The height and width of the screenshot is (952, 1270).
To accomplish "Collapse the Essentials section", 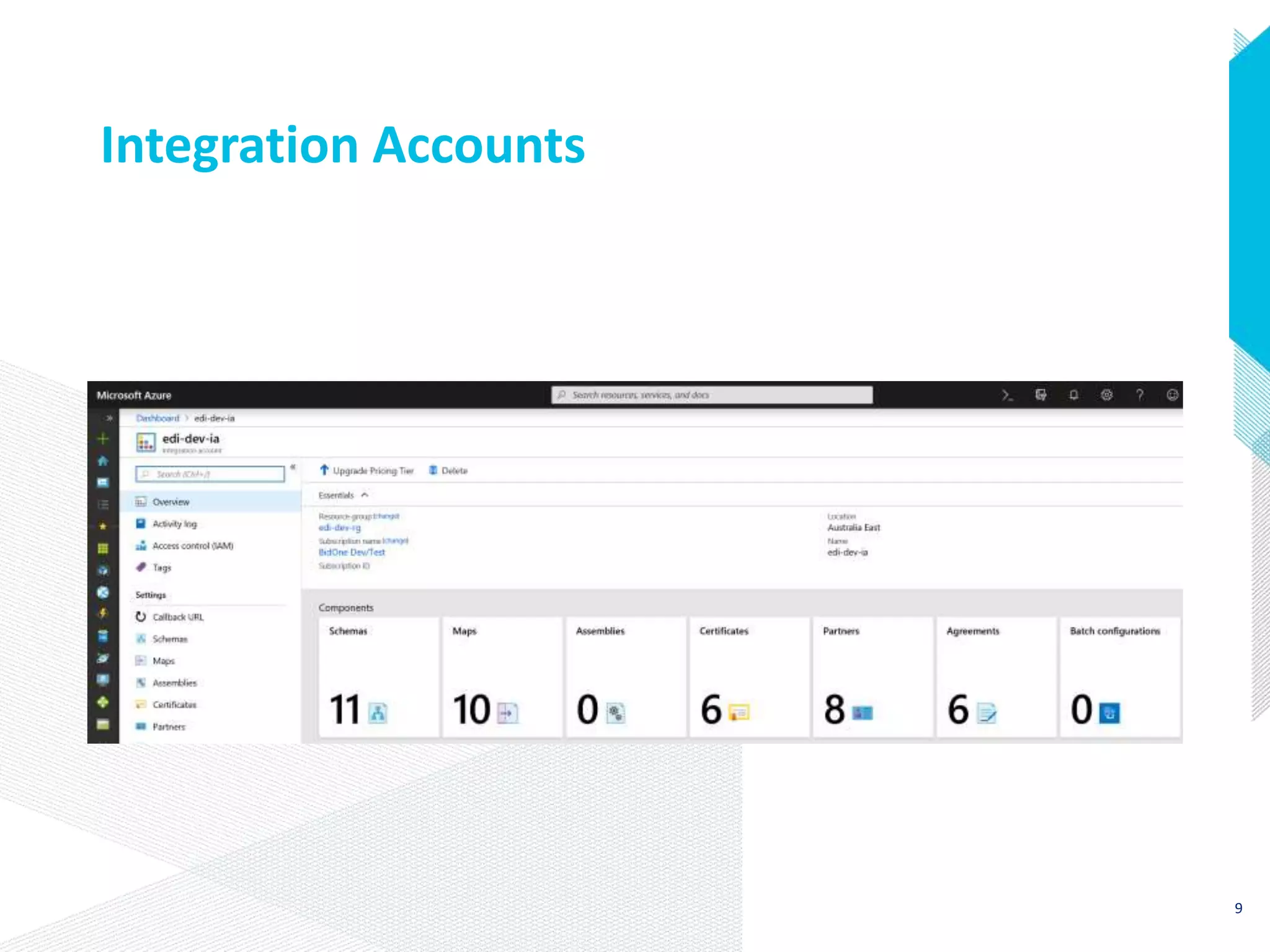I will pyautogui.click(x=365, y=495).
